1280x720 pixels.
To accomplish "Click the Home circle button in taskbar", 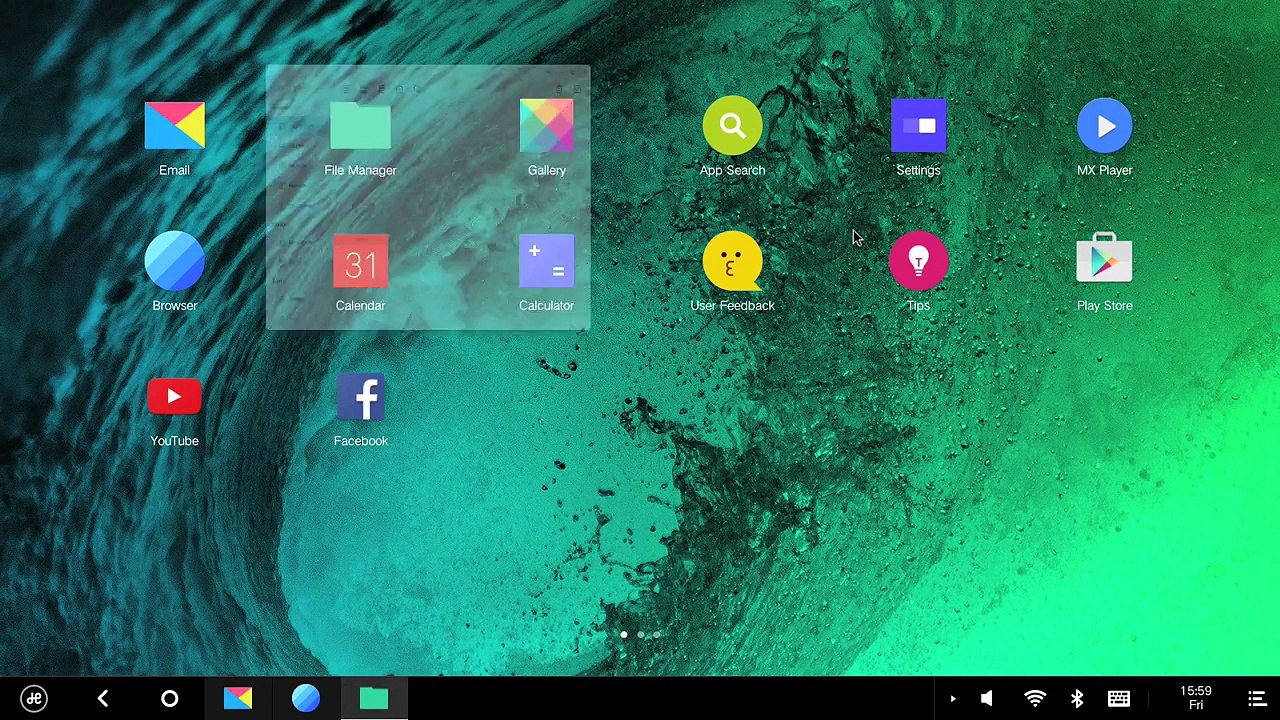I will click(169, 698).
